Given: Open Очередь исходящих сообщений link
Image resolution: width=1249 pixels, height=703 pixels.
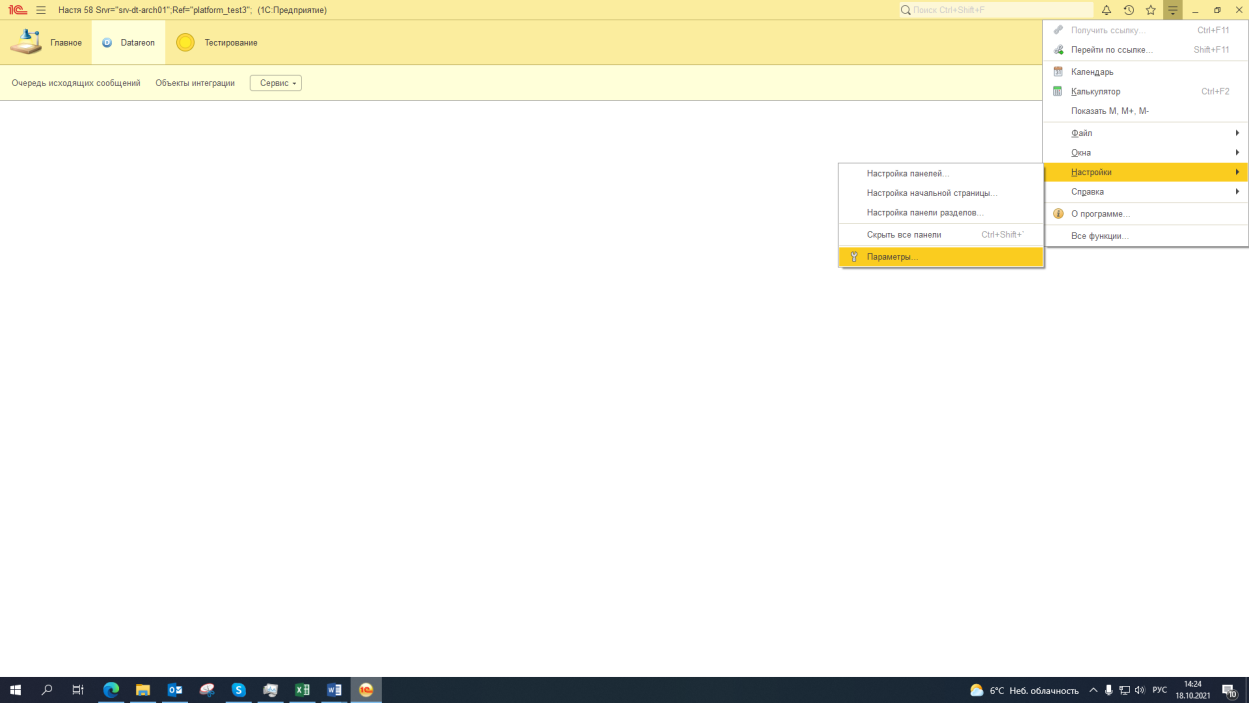Looking at the screenshot, I should pyautogui.click(x=76, y=83).
